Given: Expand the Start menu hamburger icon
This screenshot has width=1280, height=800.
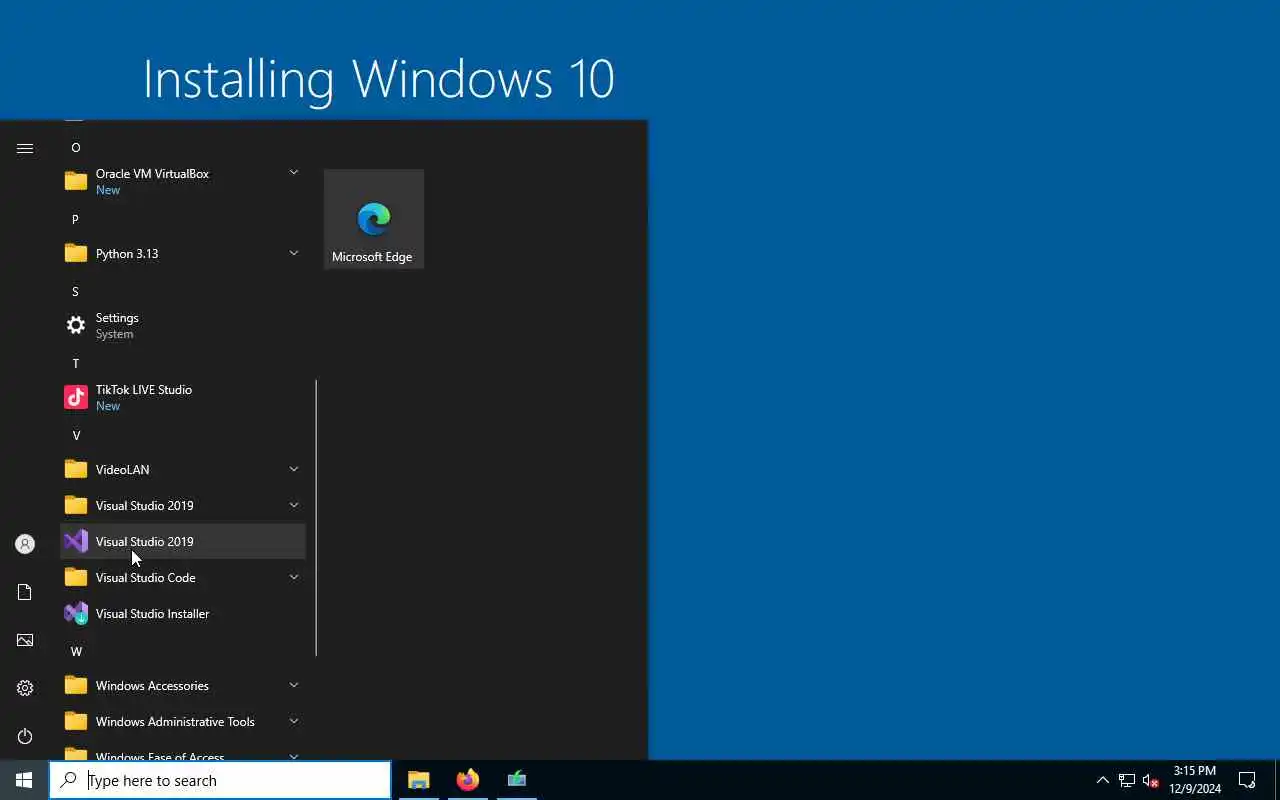Looking at the screenshot, I should coord(25,148).
